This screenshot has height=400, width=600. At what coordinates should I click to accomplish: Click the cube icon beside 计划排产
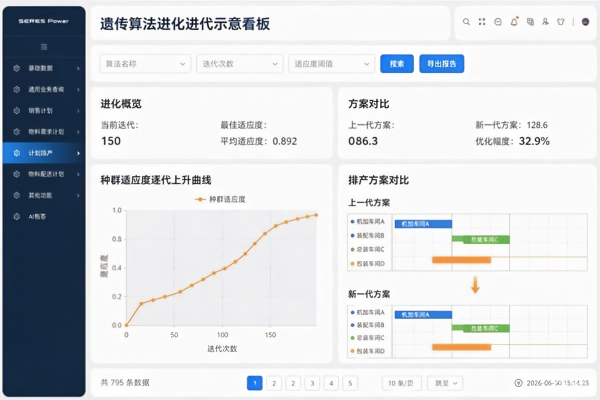click(x=16, y=153)
